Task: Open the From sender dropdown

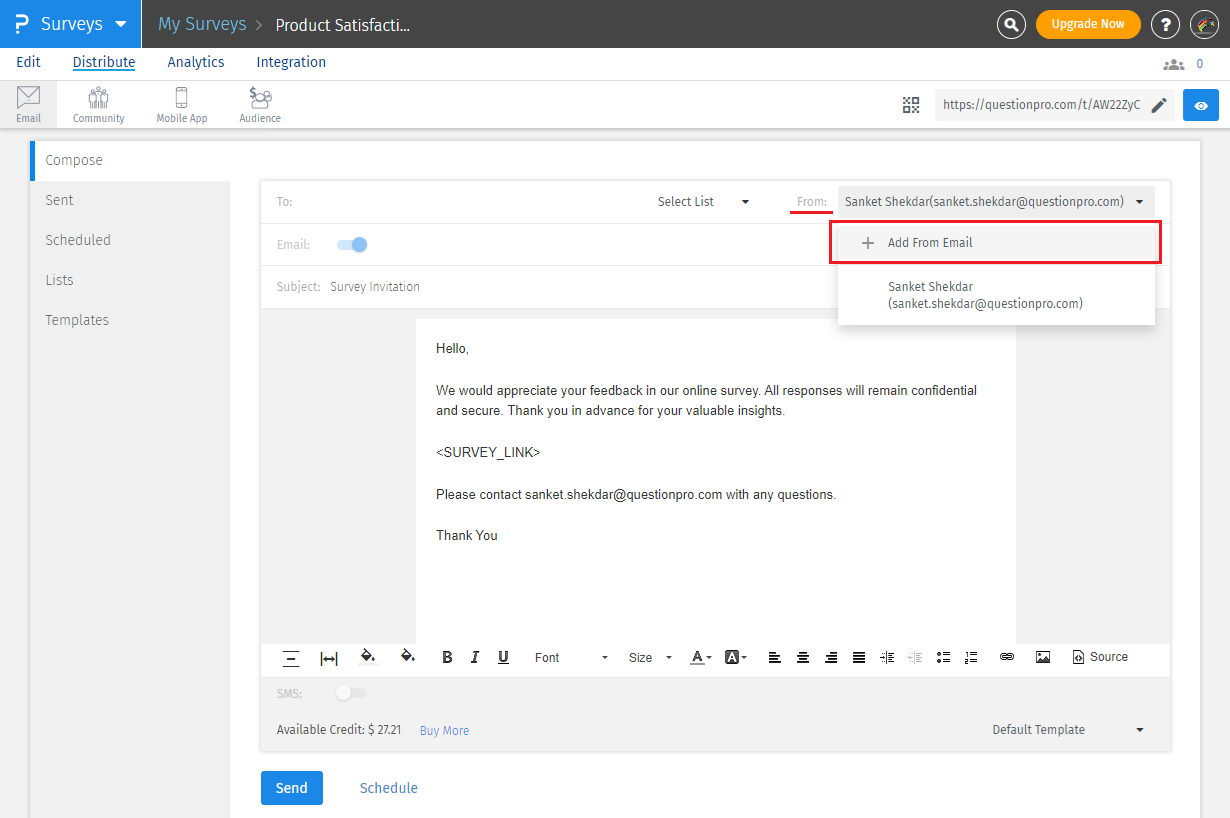Action: click(x=996, y=202)
